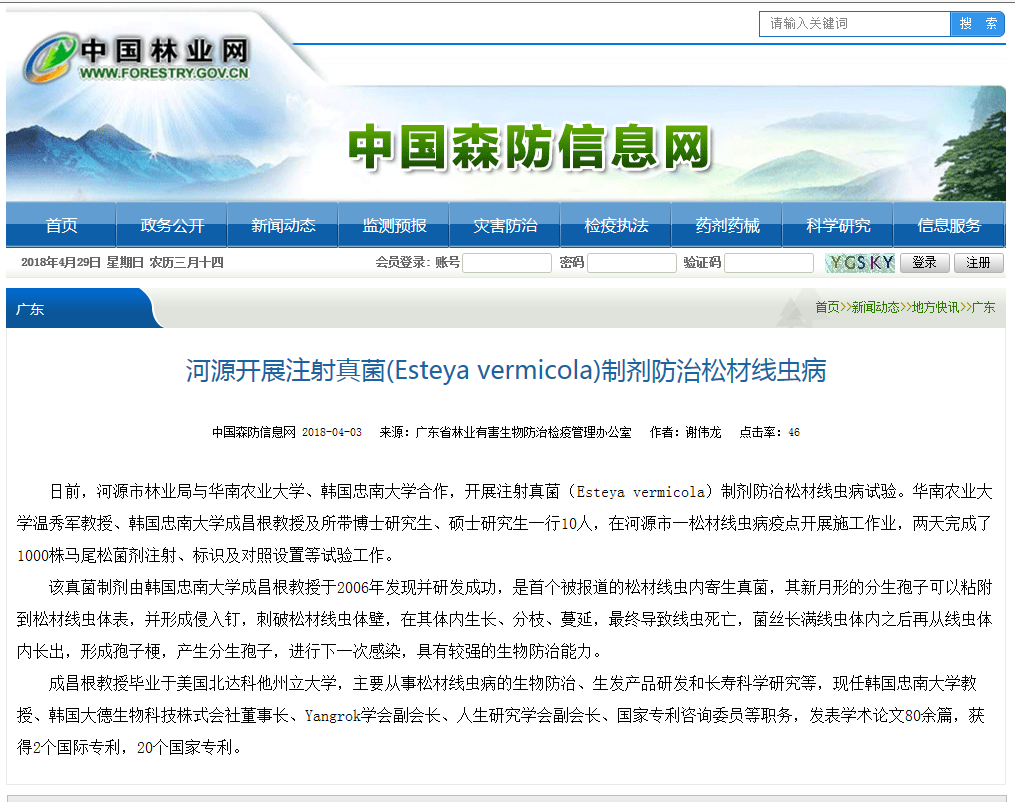
Task: Open 药剂药械 in the navigation bar
Action: (x=727, y=226)
